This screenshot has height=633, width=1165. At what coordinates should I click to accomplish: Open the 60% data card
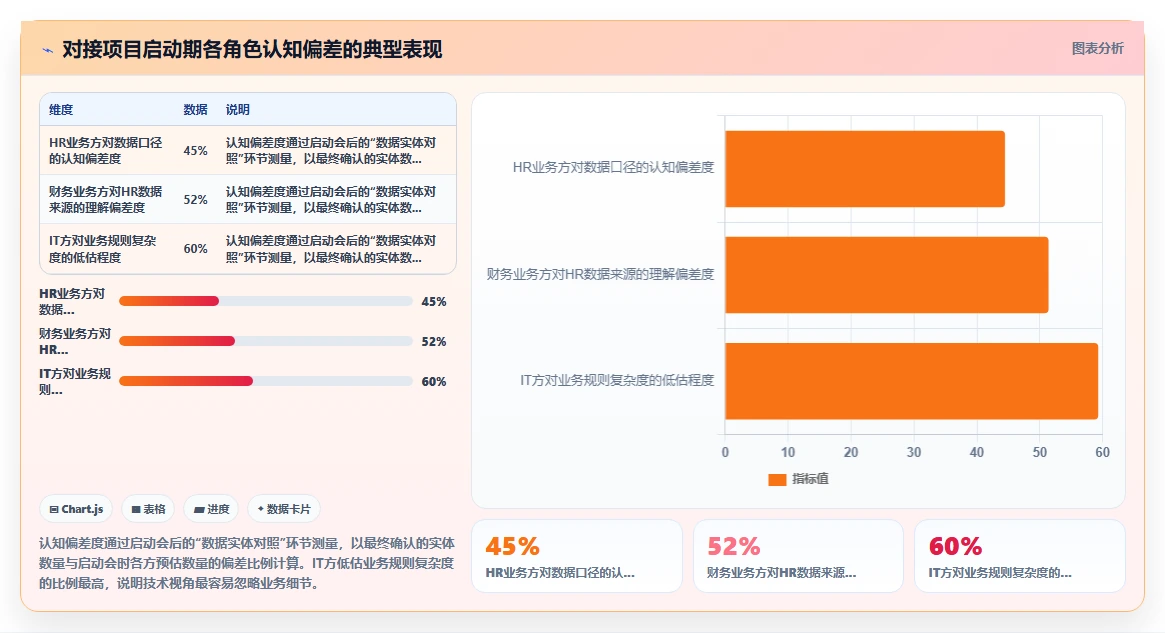pyautogui.click(x=1019, y=556)
